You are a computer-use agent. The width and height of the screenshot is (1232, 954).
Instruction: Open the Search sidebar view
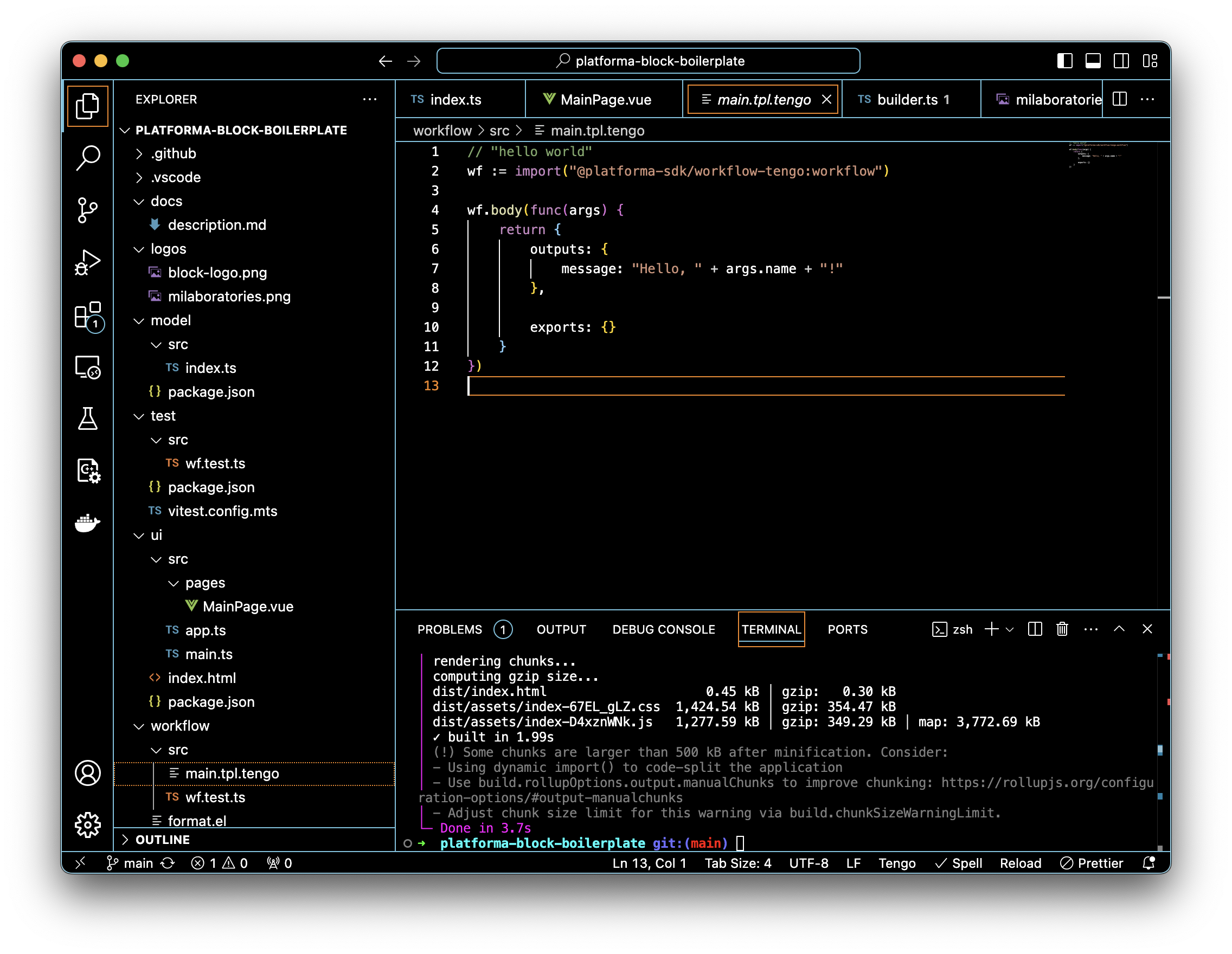[87, 158]
